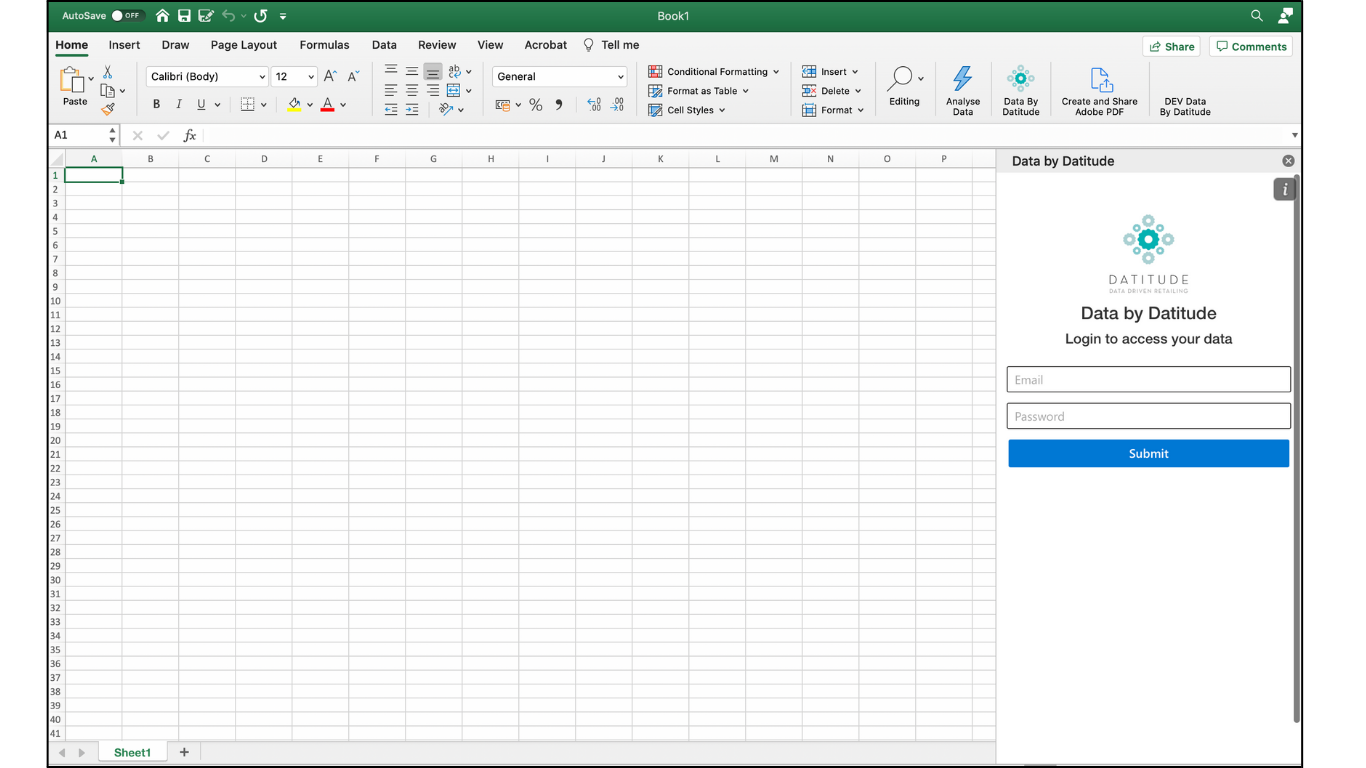Screen dimensions: 1366x768
Task: Activate the Format Painter brush
Action: coord(107,109)
